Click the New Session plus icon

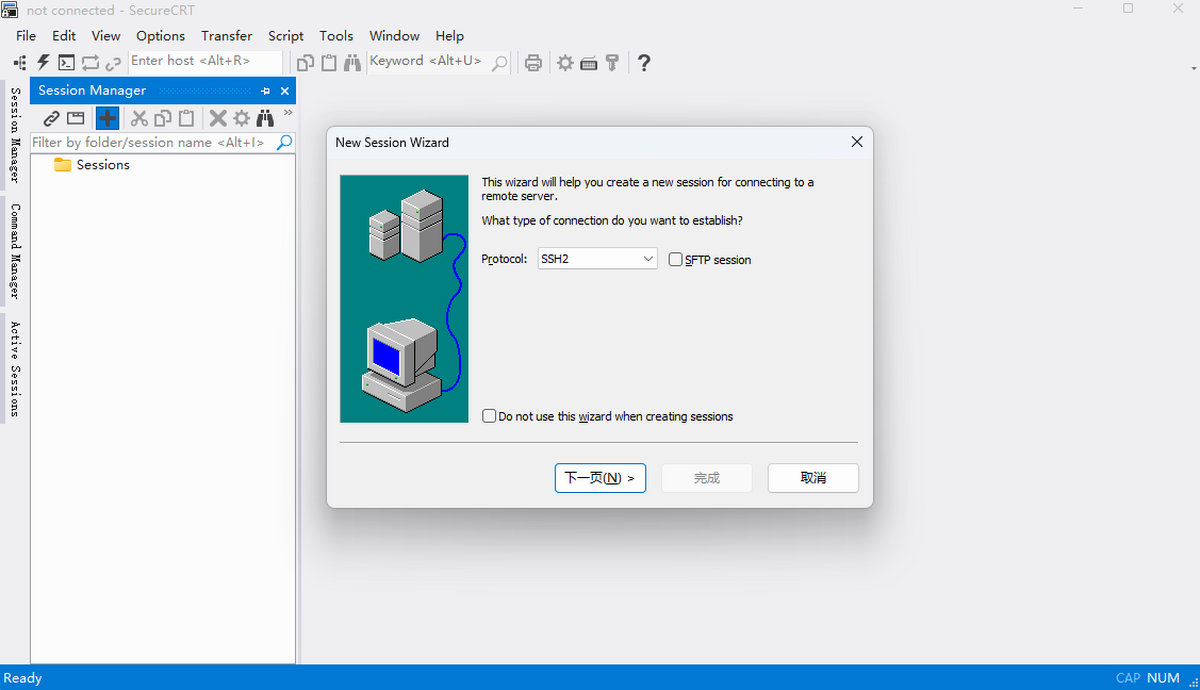107,118
